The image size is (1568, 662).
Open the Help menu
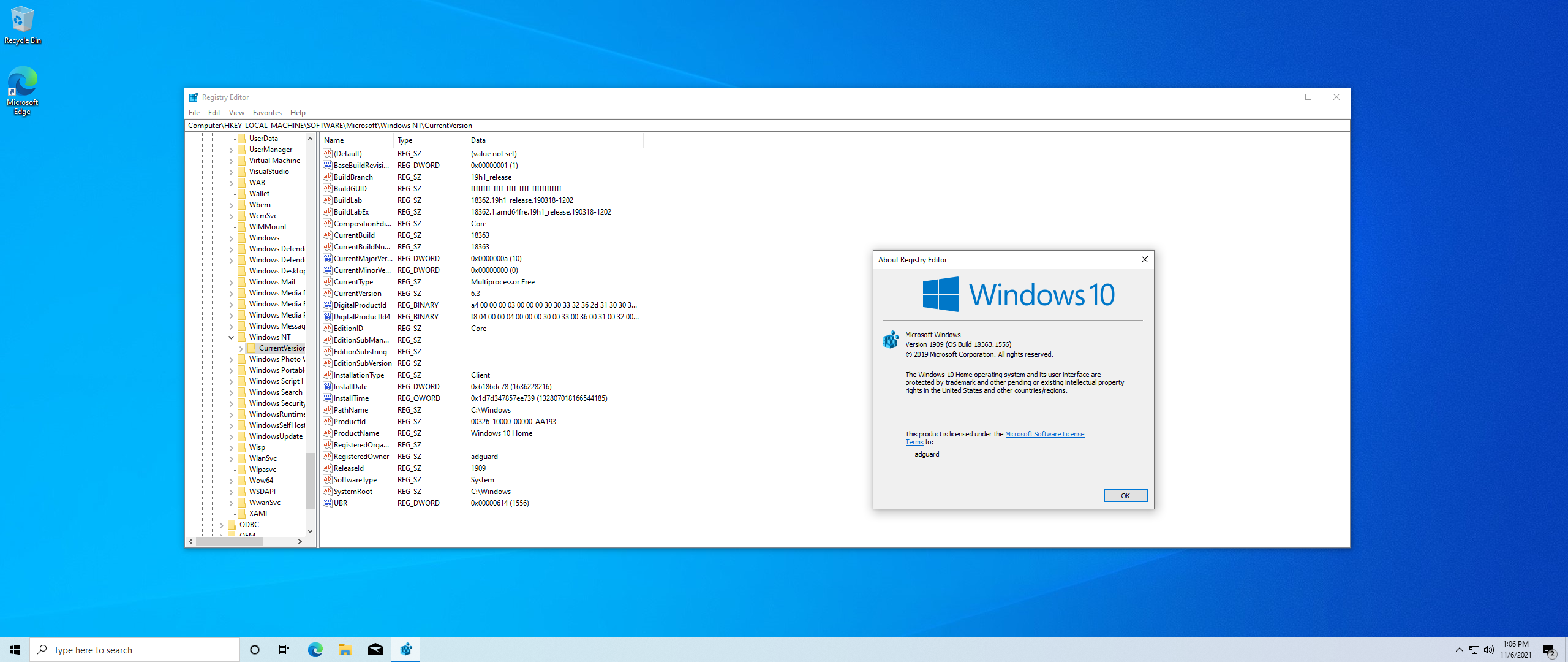click(298, 113)
